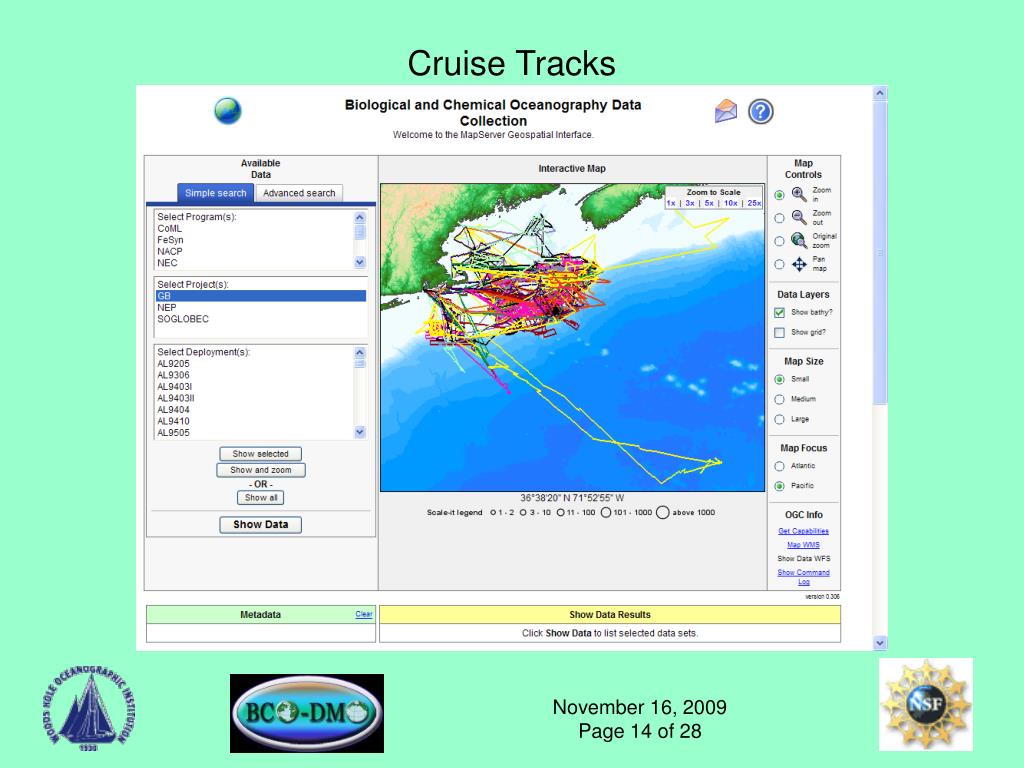This screenshot has width=1024, height=768.
Task: Select the Pan map radio button
Action: pos(779,264)
